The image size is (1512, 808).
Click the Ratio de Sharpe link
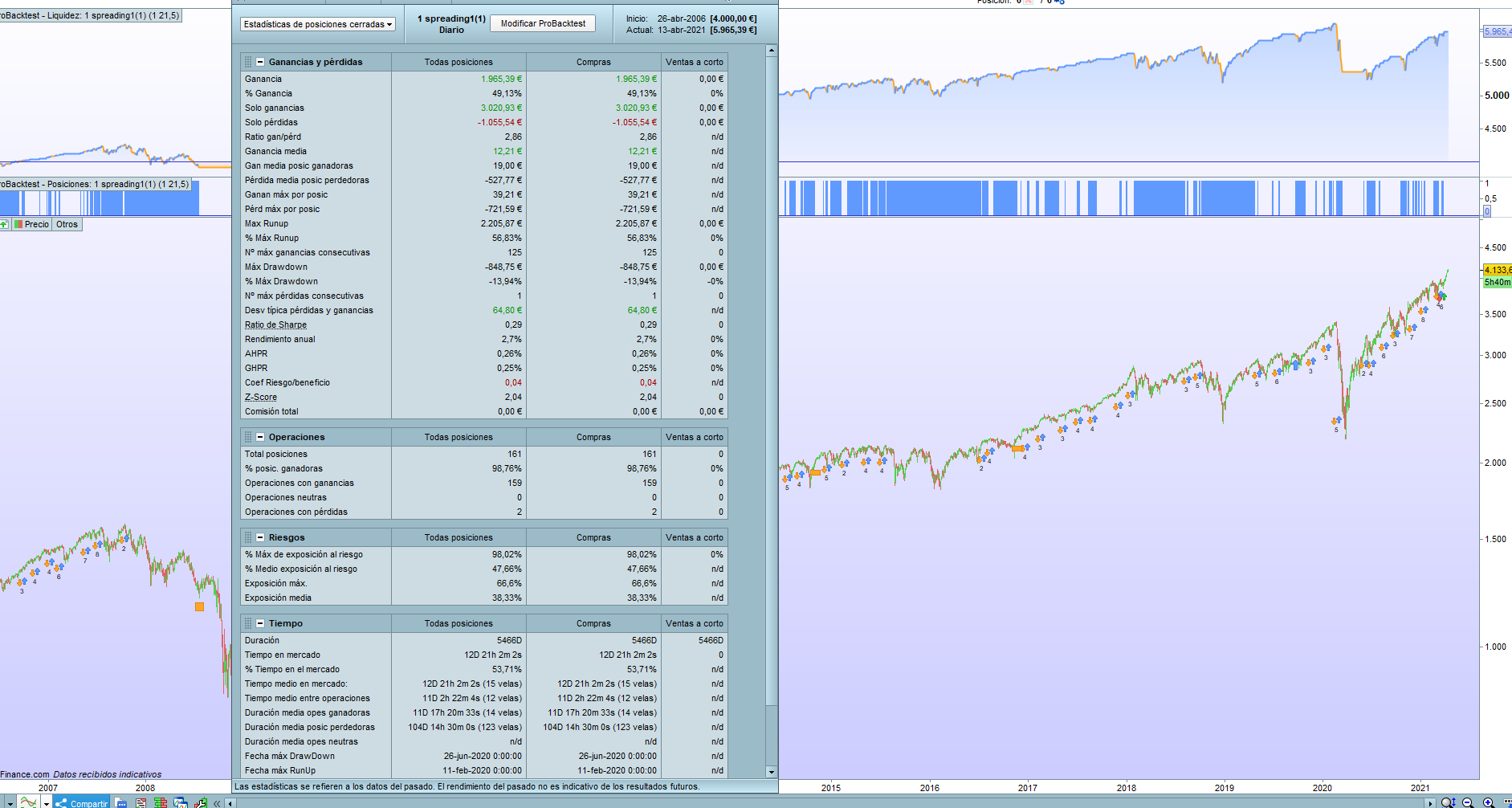coord(275,324)
